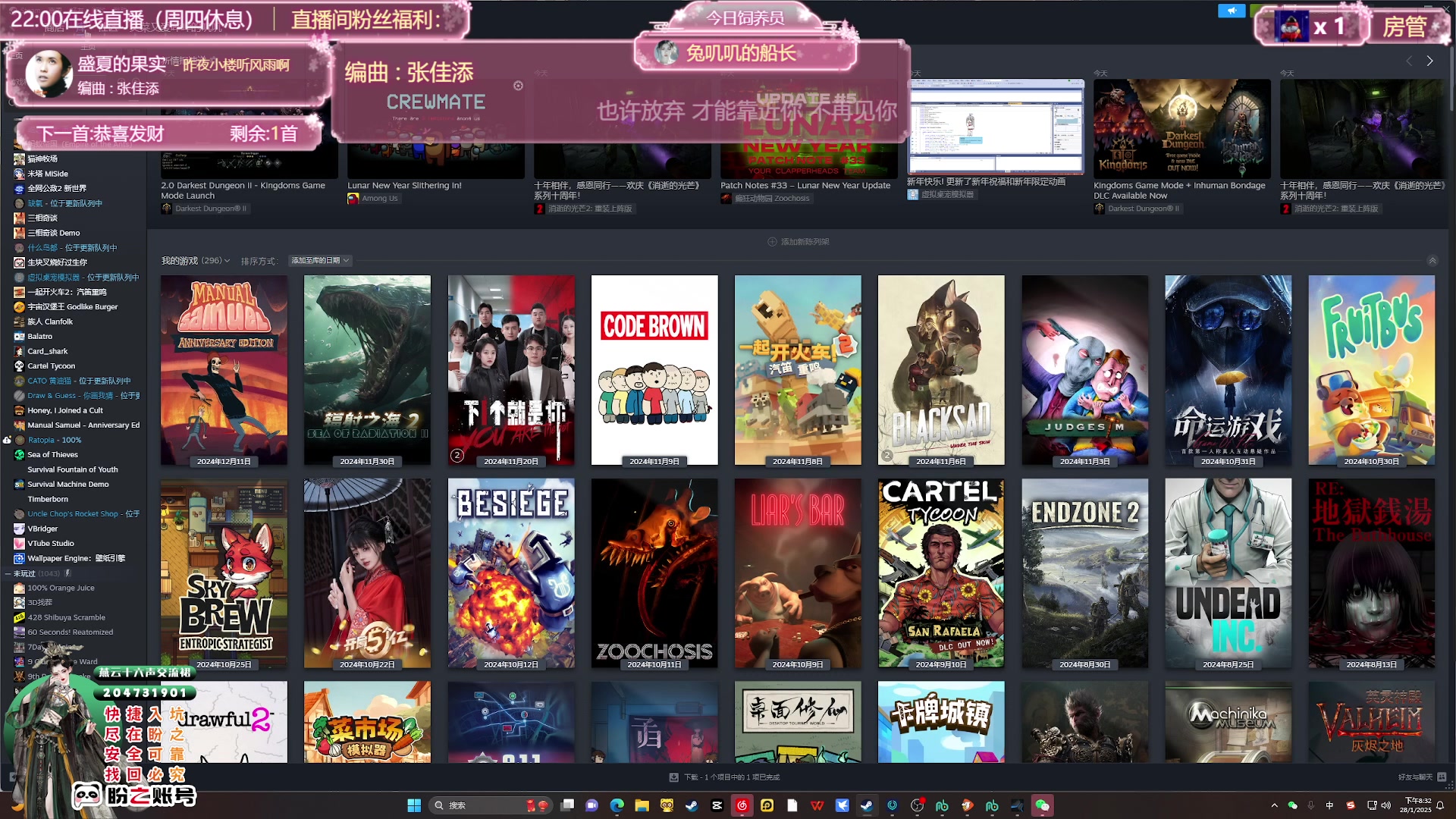Select Timberborn in the sidebar list
This screenshot has width=1456, height=819.
click(x=48, y=500)
